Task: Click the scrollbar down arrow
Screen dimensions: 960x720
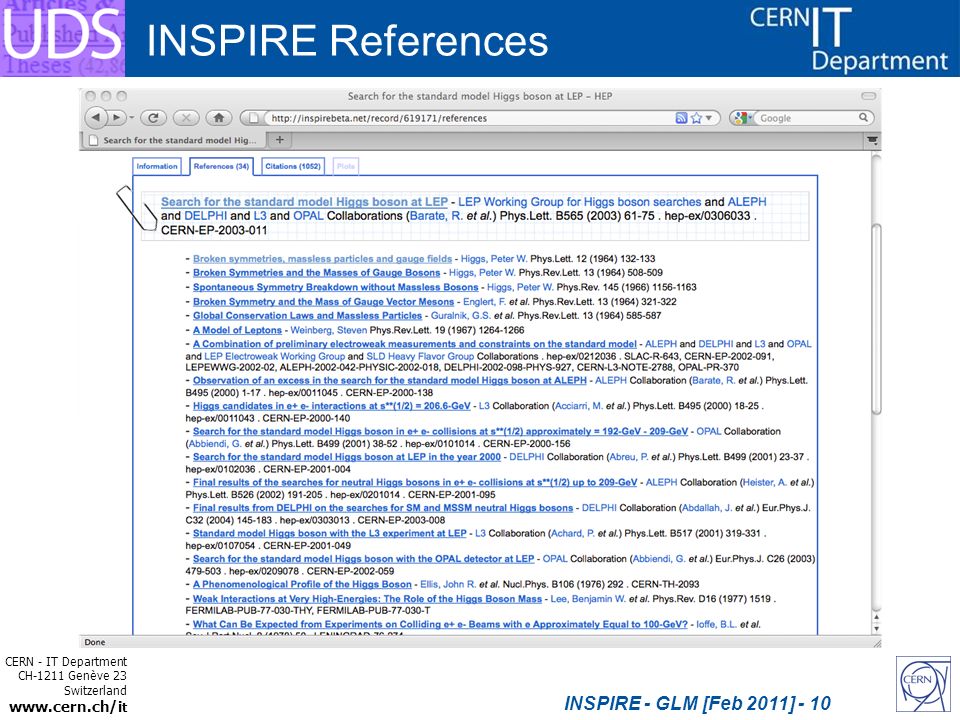Action: pyautogui.click(x=876, y=629)
